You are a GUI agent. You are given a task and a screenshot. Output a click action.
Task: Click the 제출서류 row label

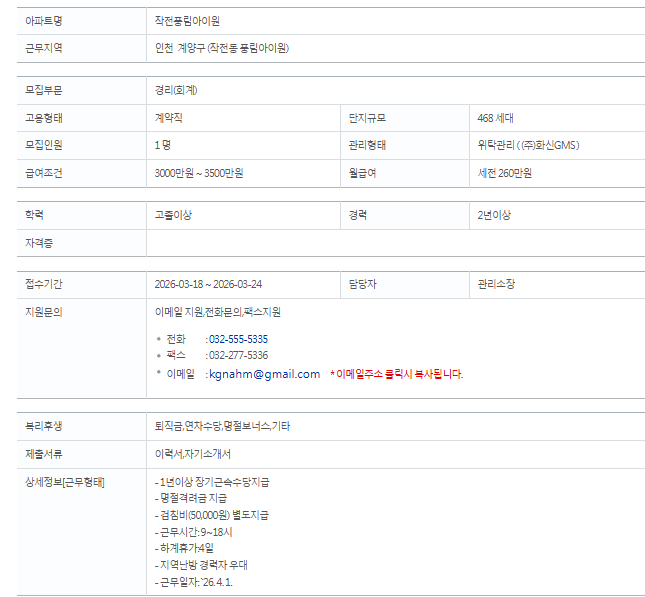click(44, 454)
